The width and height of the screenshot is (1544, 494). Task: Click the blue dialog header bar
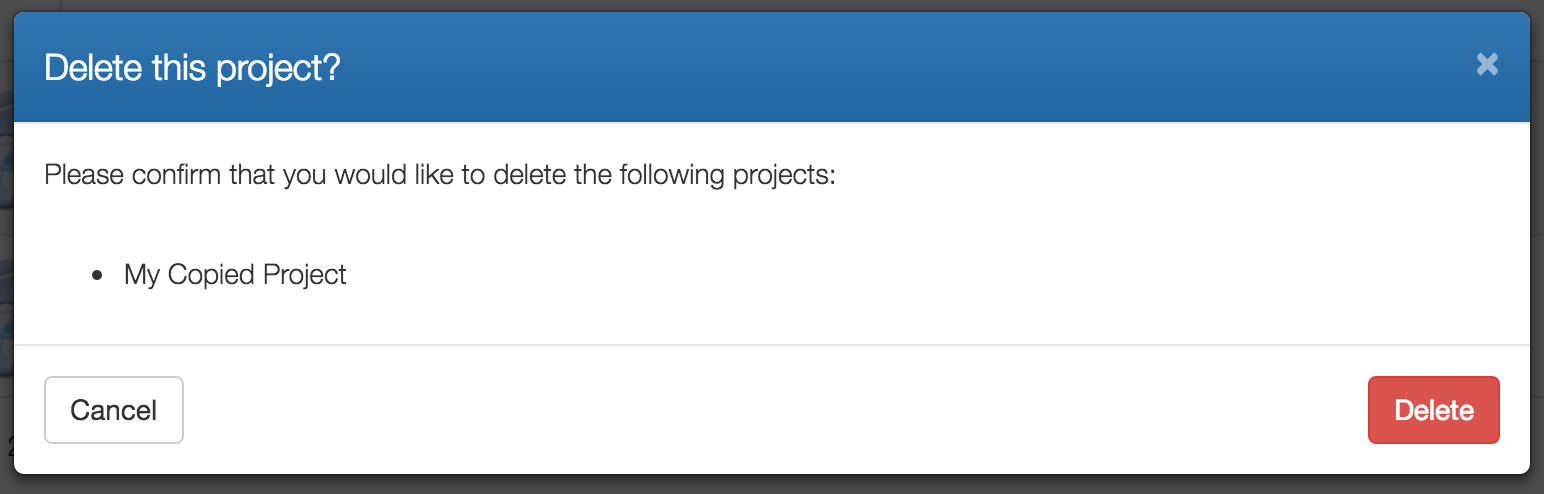tap(771, 67)
